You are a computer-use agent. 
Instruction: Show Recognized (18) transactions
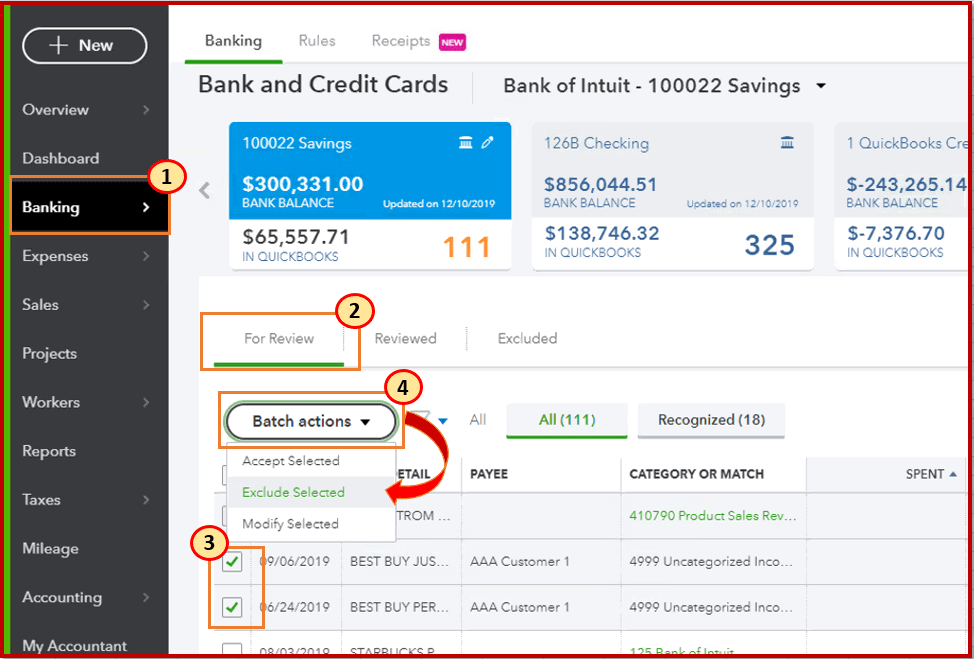pyautogui.click(x=711, y=420)
